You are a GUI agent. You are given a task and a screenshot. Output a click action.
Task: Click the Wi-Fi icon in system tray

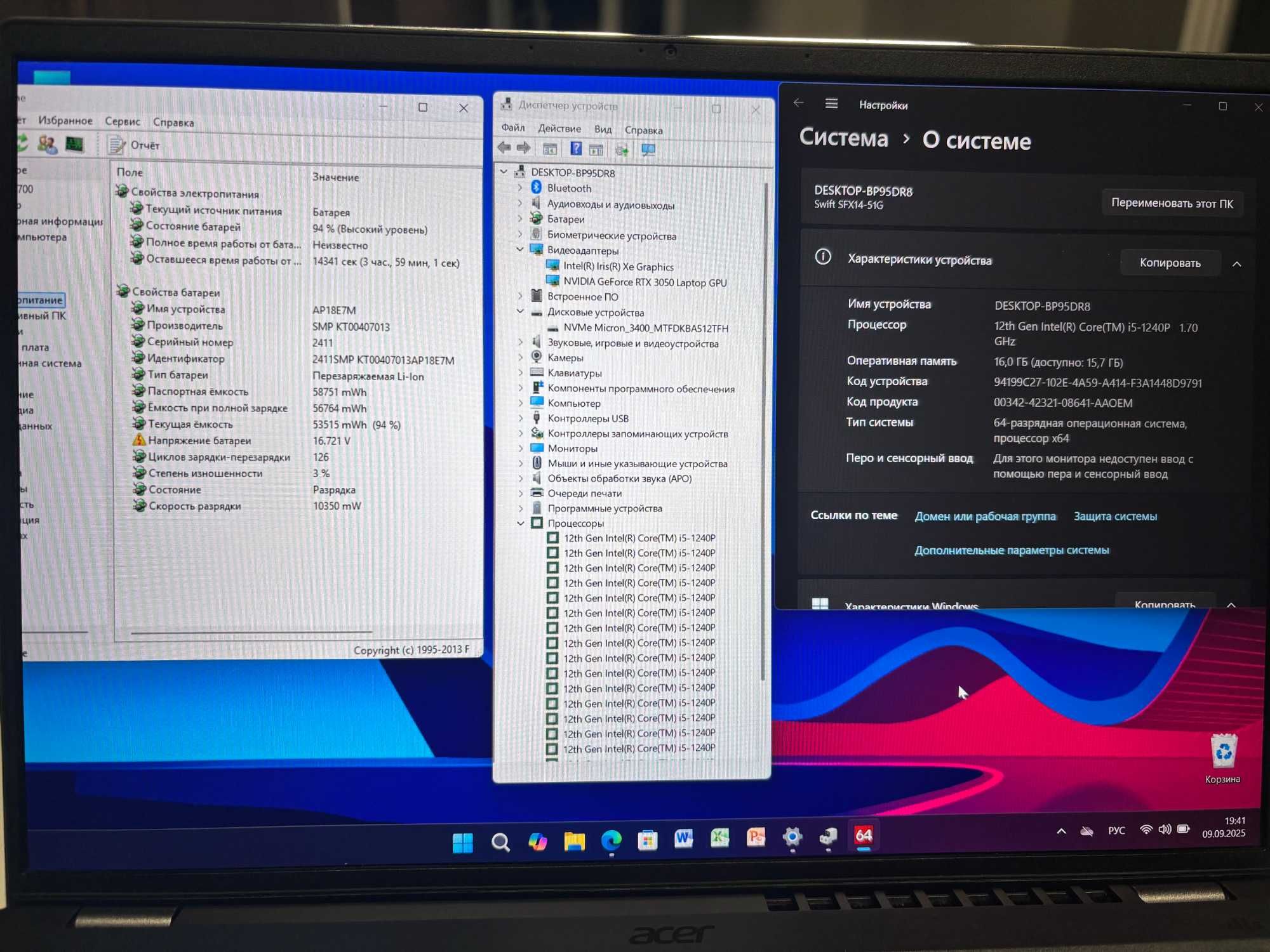(x=1146, y=830)
